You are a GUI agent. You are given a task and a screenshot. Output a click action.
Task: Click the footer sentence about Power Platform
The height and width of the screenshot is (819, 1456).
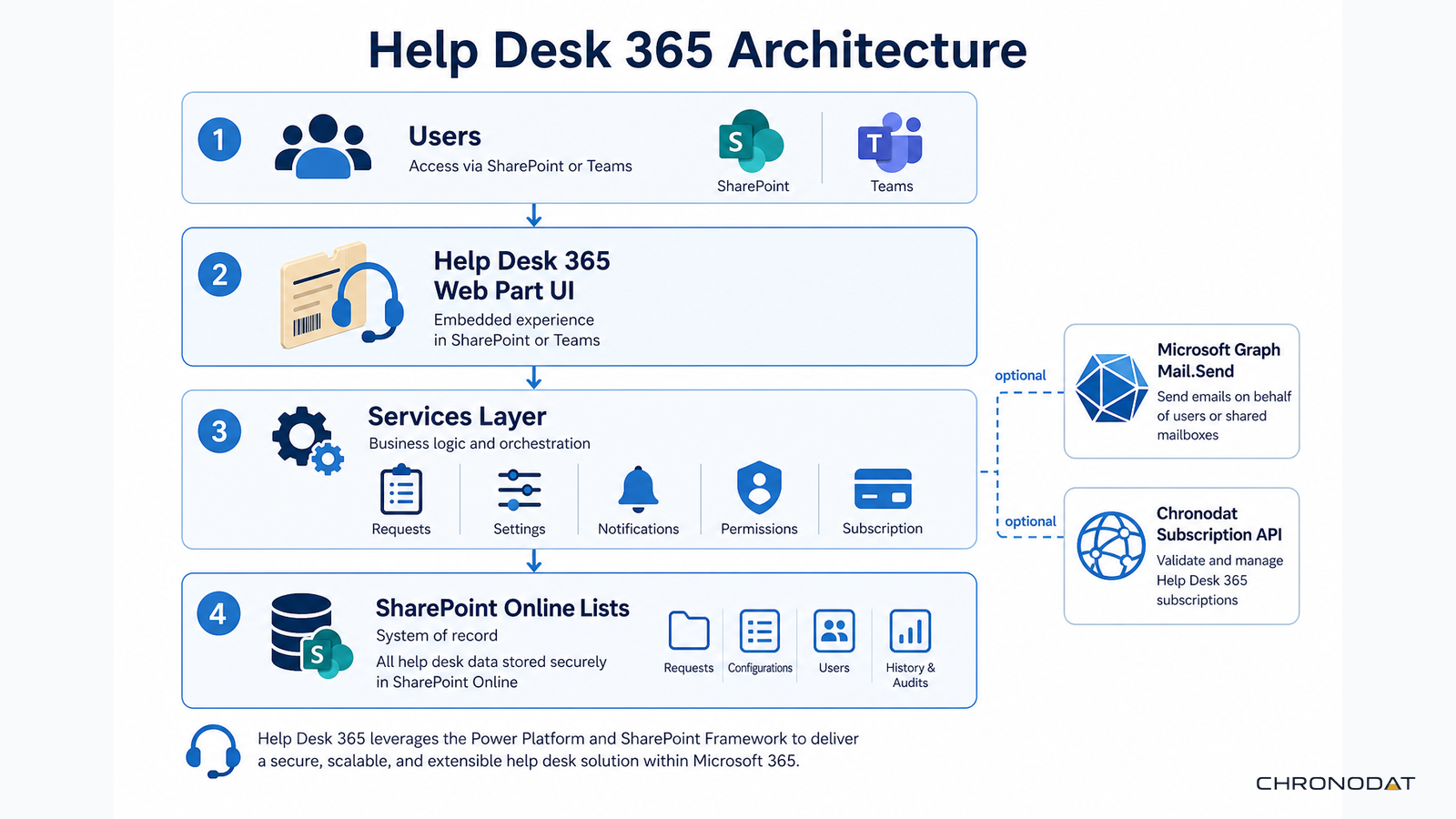tap(558, 750)
